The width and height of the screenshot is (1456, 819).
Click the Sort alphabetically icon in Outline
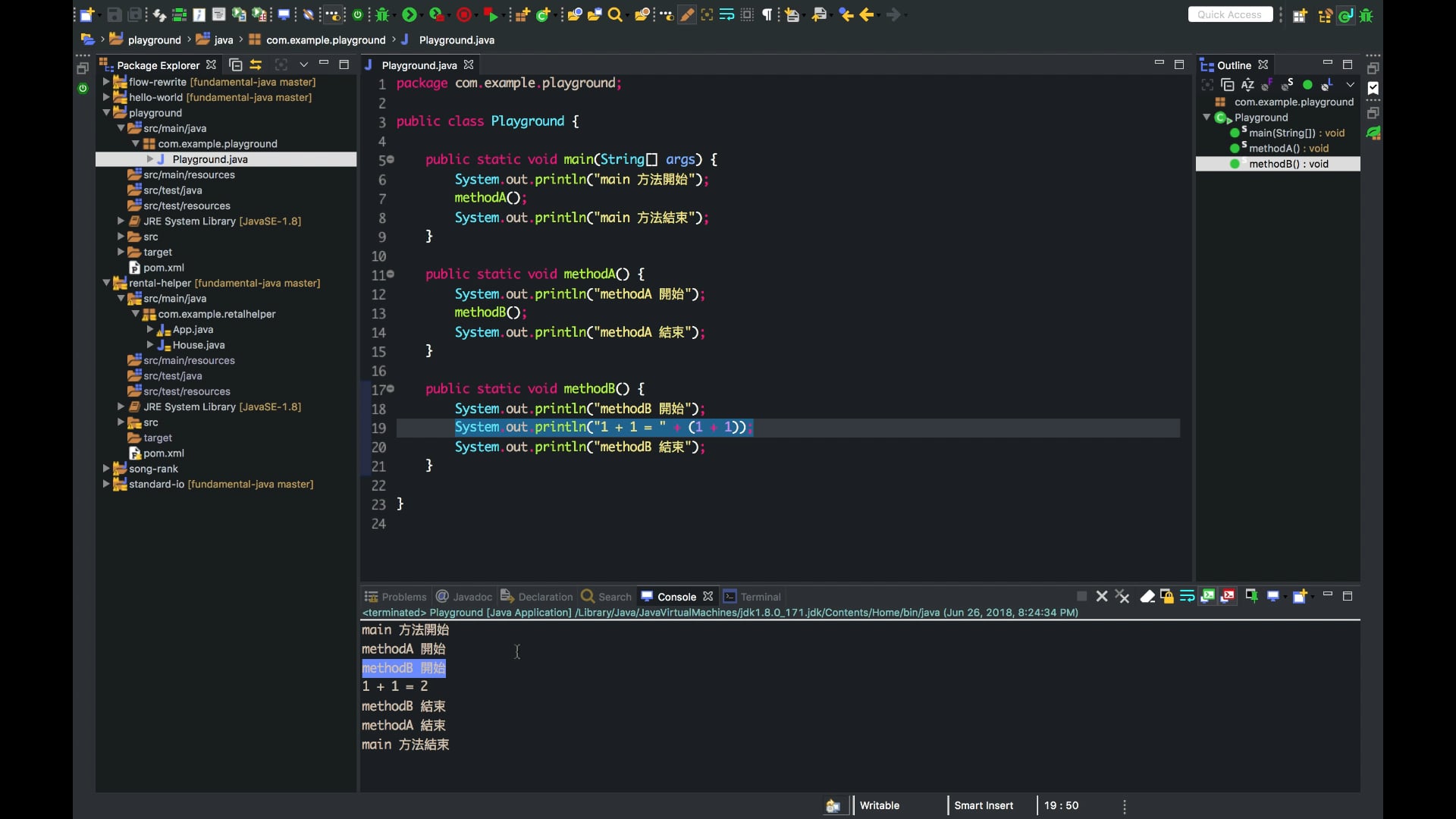(x=1247, y=85)
